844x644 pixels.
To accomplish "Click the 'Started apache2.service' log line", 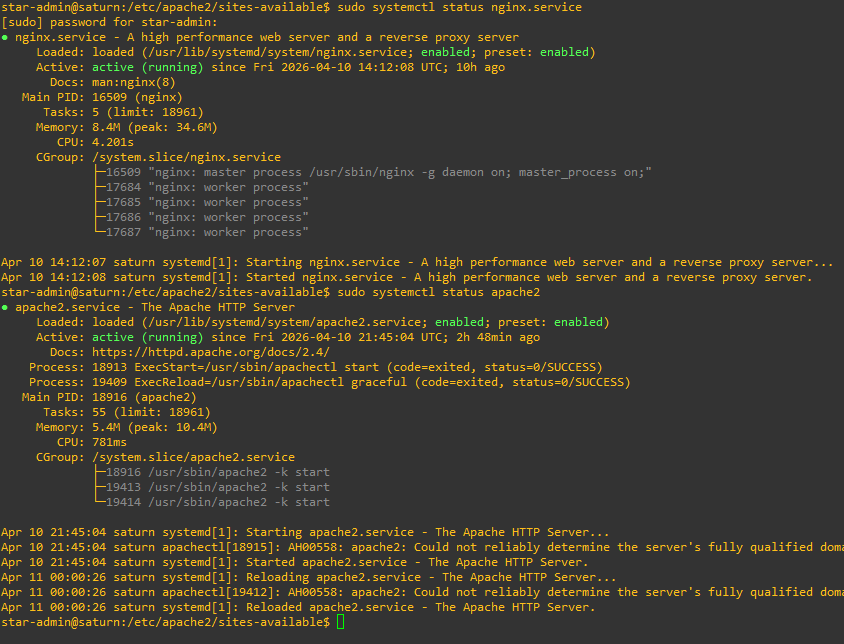I will coord(294,563).
